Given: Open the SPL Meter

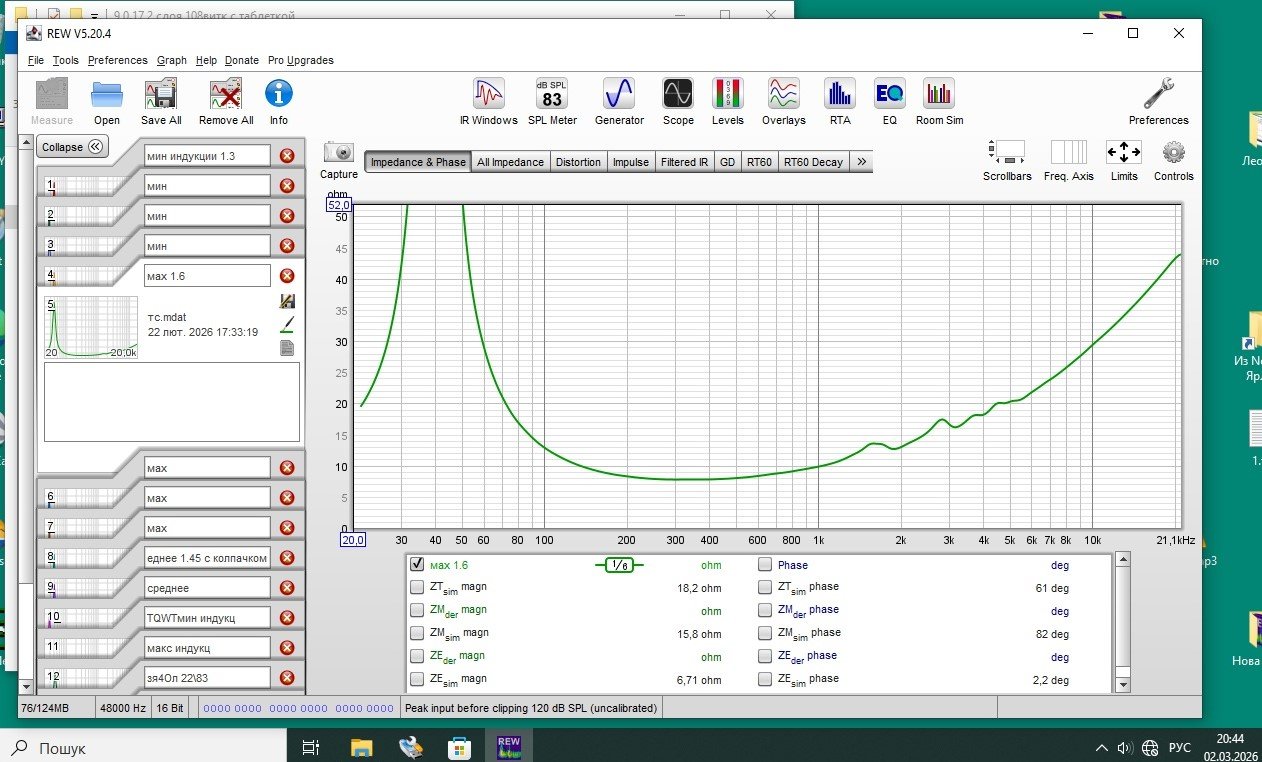Looking at the screenshot, I should 552,102.
